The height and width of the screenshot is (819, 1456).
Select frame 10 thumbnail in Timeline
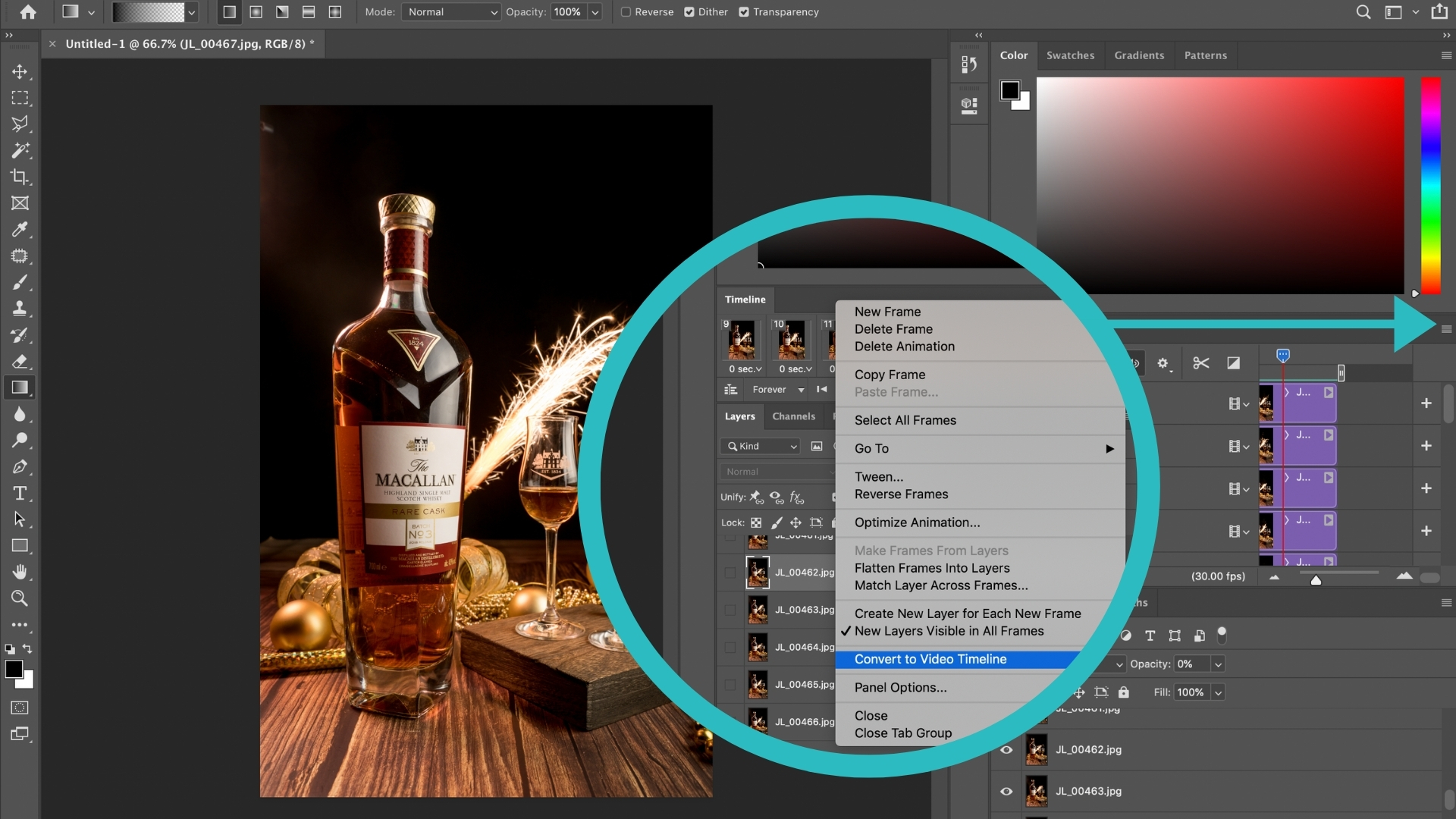[x=792, y=340]
